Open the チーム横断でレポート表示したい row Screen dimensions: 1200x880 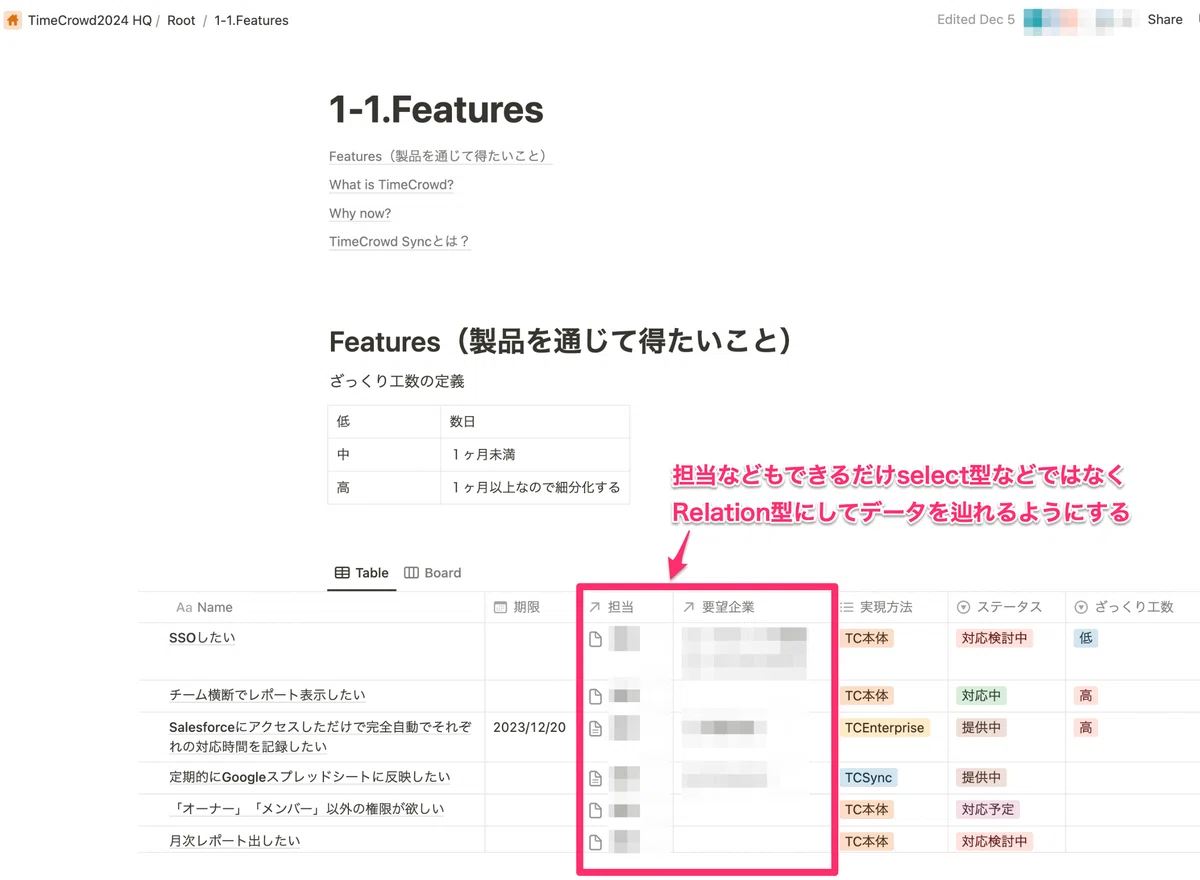point(267,695)
